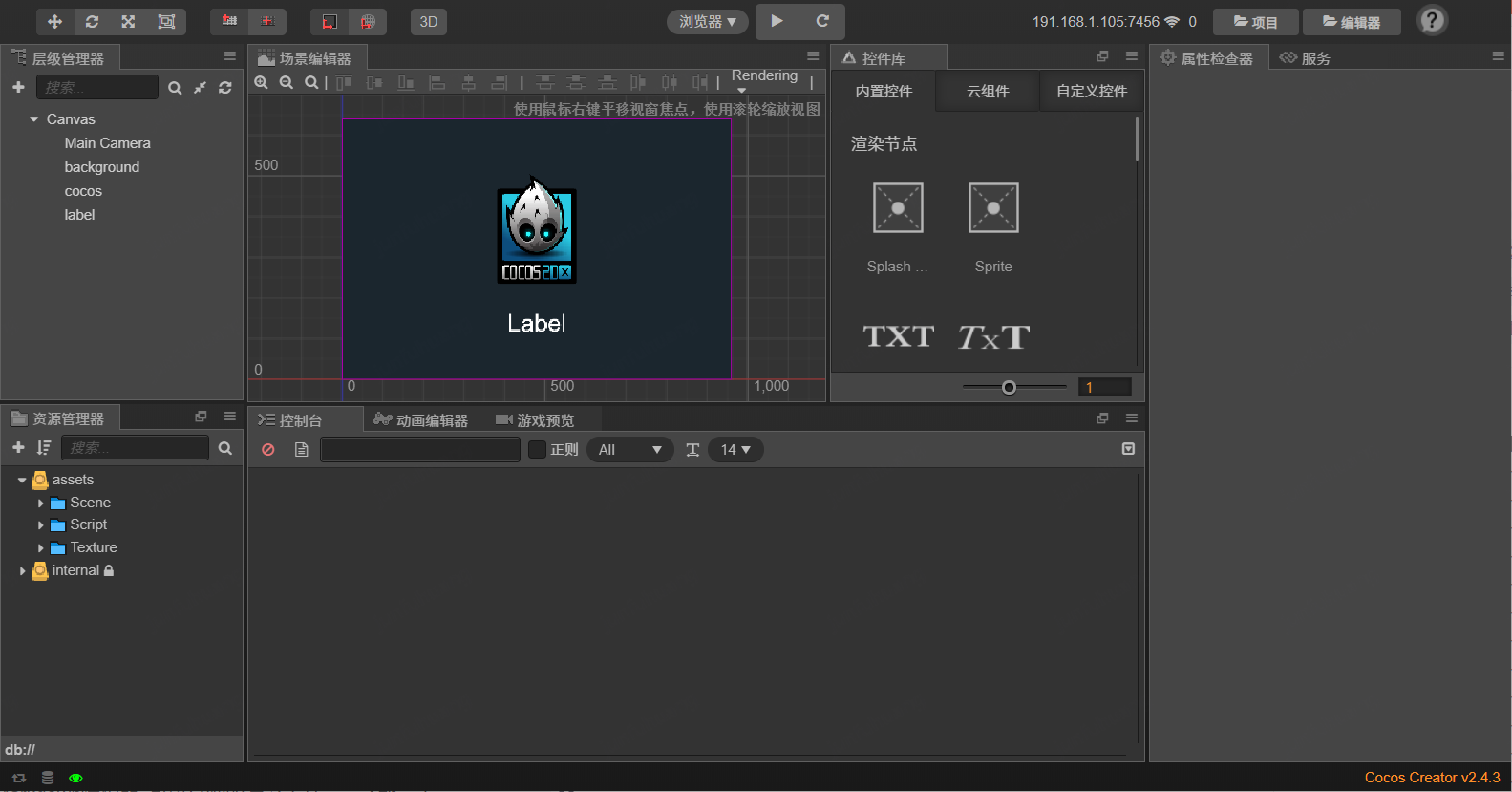
Task: Zoom out the scene editor view
Action: [x=286, y=83]
